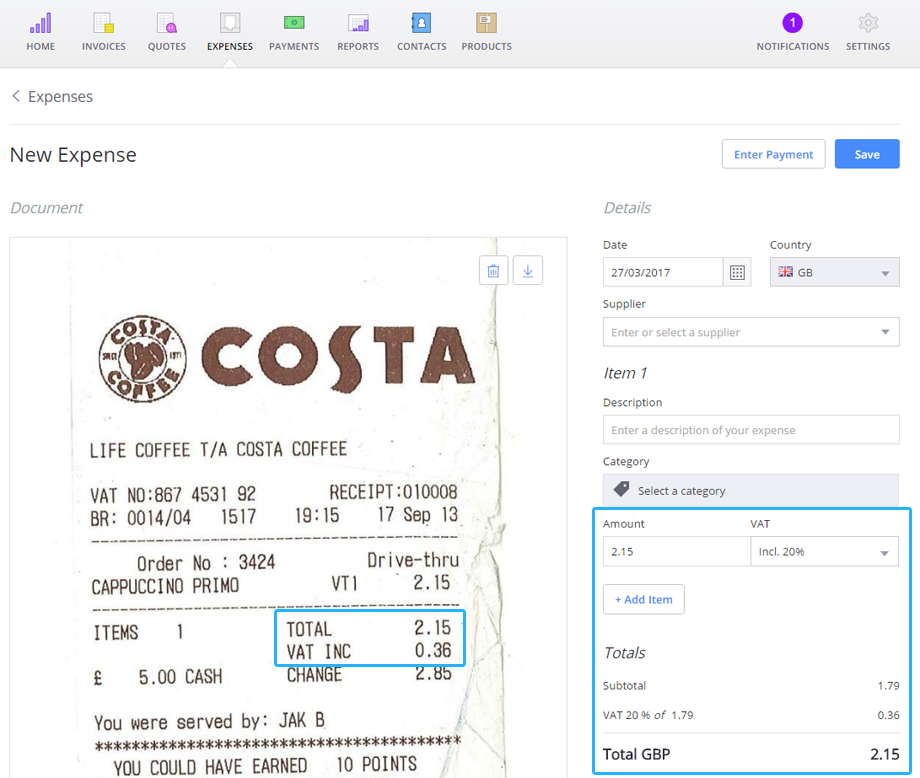This screenshot has width=920, height=778.
Task: Go to the Products section
Action: click(486, 32)
